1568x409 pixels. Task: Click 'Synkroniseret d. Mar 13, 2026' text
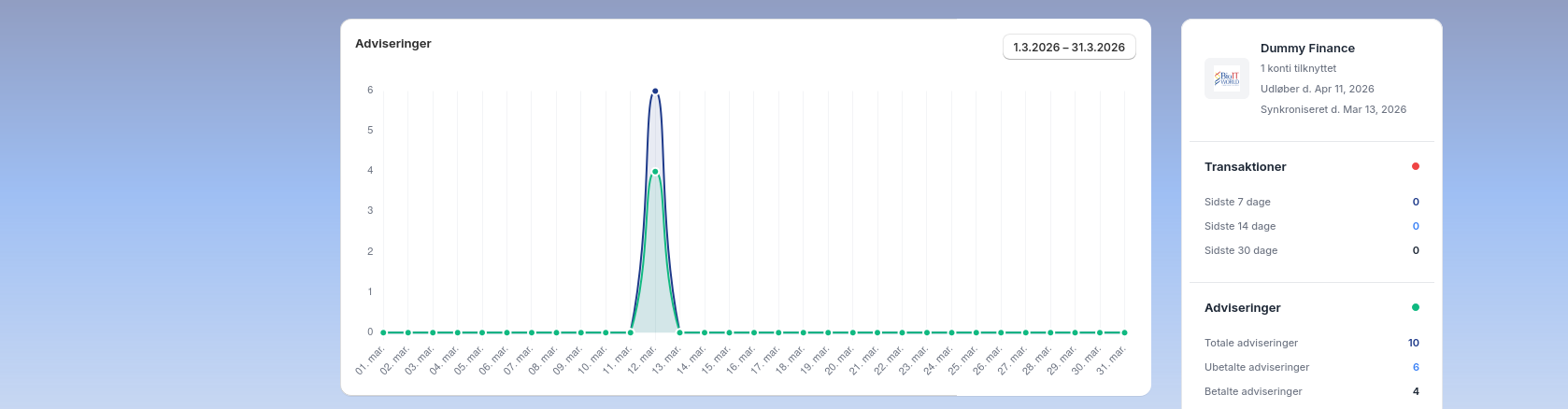[1333, 109]
